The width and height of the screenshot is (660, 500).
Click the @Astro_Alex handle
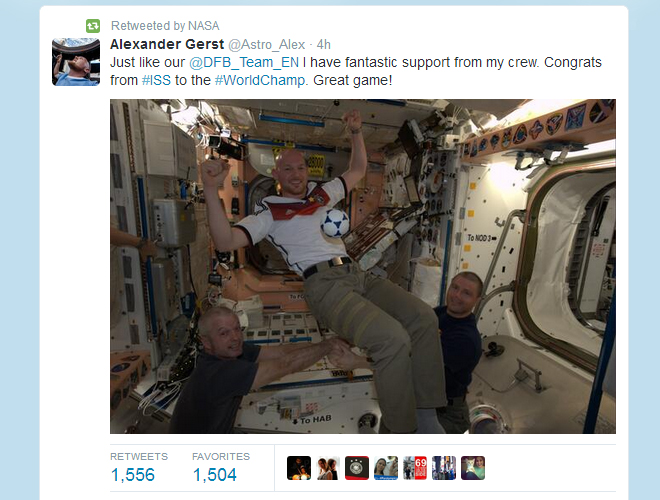pyautogui.click(x=266, y=44)
